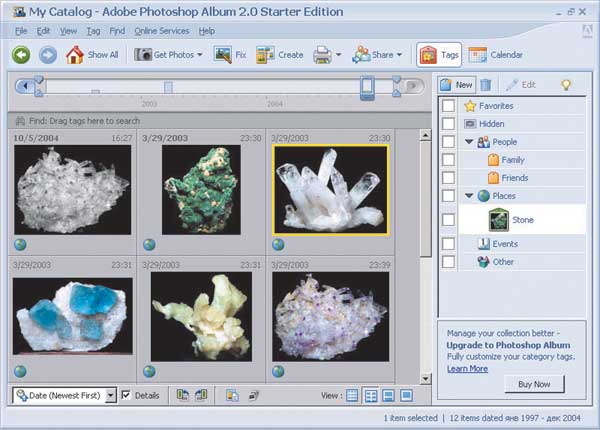Viewport: 600px width, 430px height.
Task: Click the properties icon in bottom bar
Action: point(232,395)
